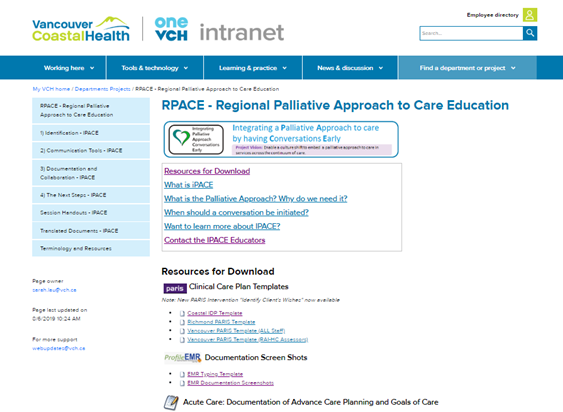The width and height of the screenshot is (563, 412).
Task: Click the Documentation Screen Shots heading
Action: pyautogui.click(x=256, y=357)
